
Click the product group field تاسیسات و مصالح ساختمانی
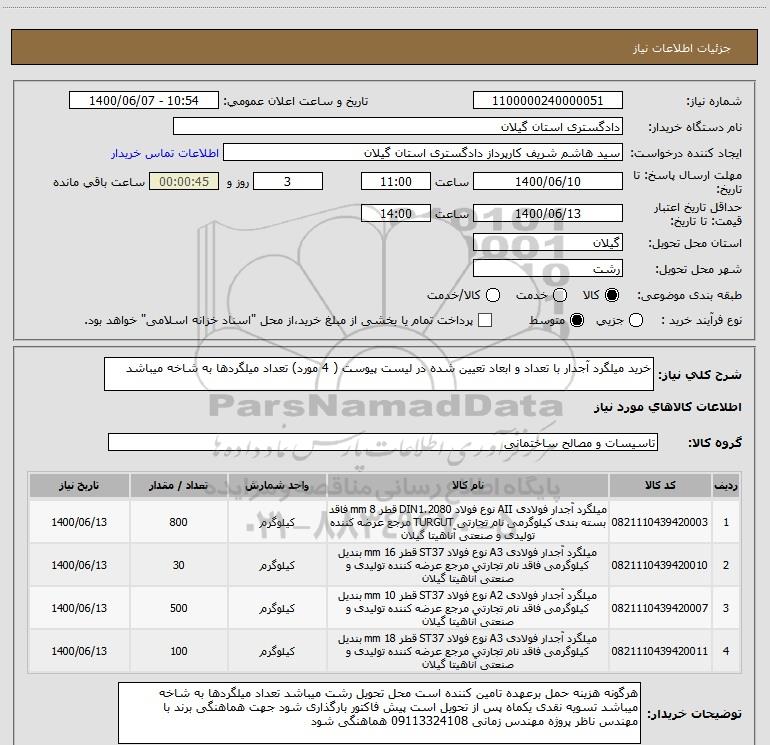[383, 442]
